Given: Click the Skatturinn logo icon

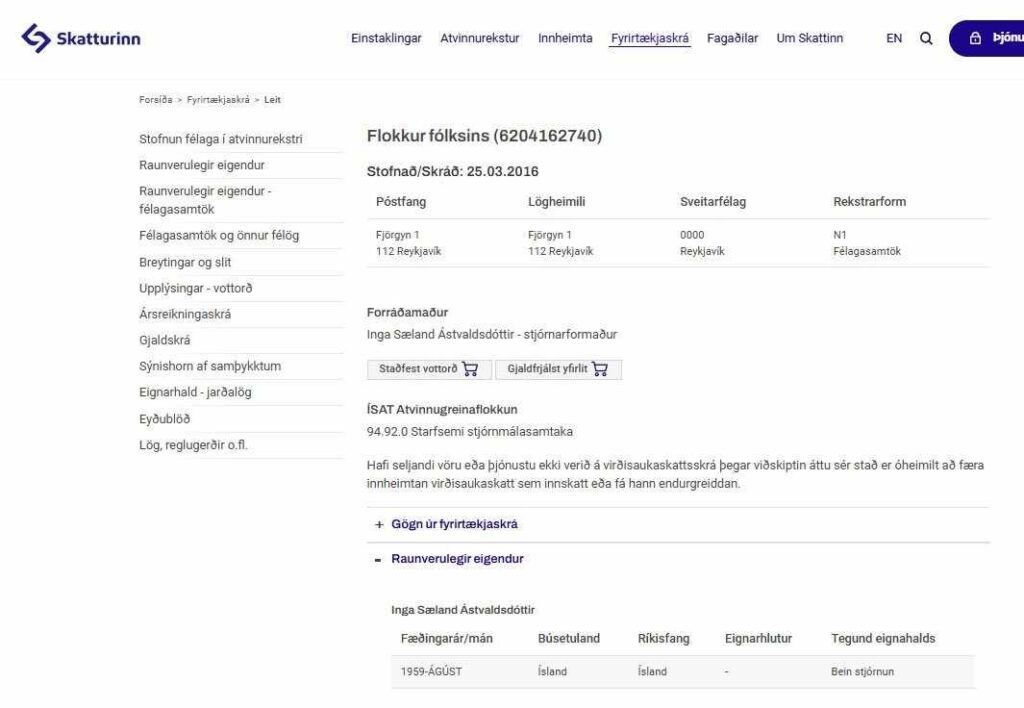Looking at the screenshot, I should coord(36,39).
